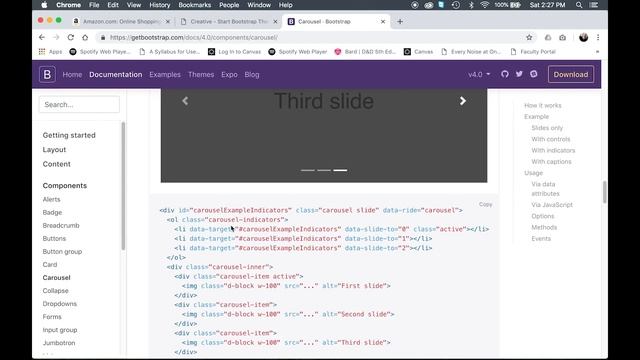Select the first carousel indicator

[x=308, y=170]
